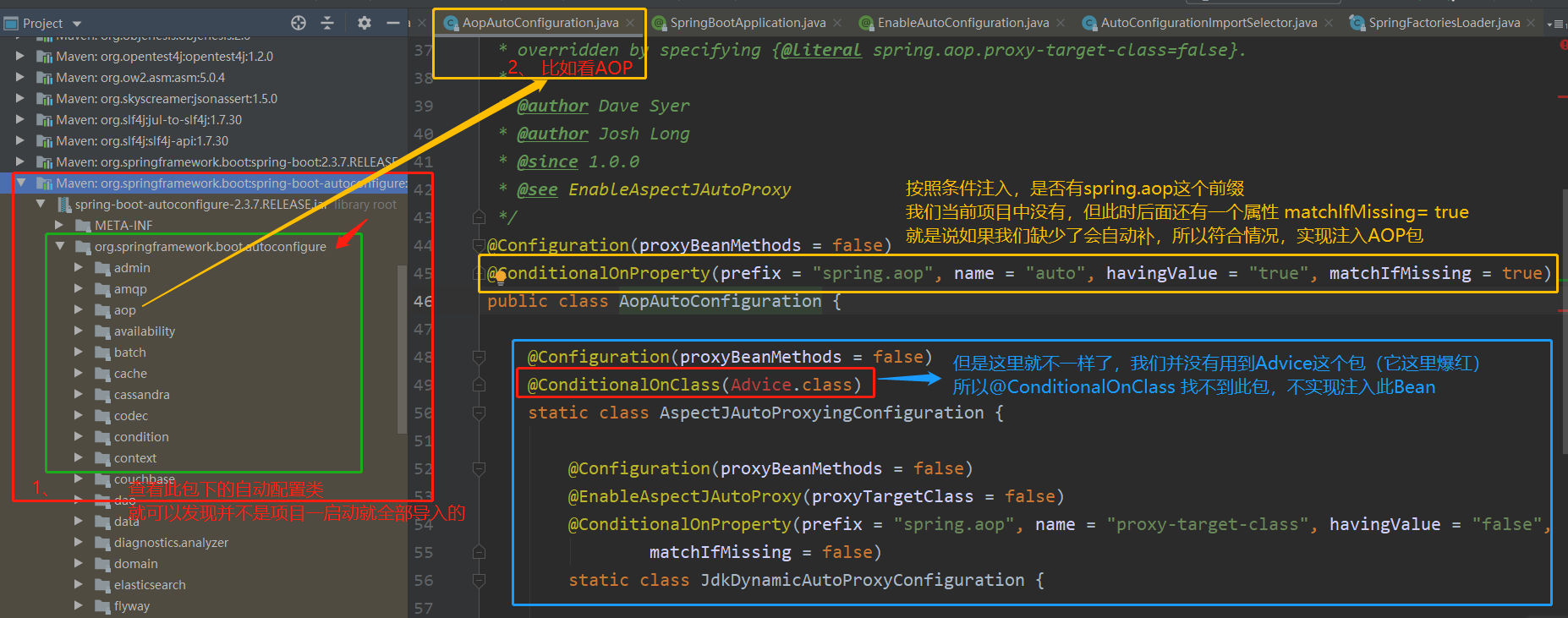The height and width of the screenshot is (618, 1568).
Task: Click line number 46 in gutter
Action: pyautogui.click(x=423, y=301)
